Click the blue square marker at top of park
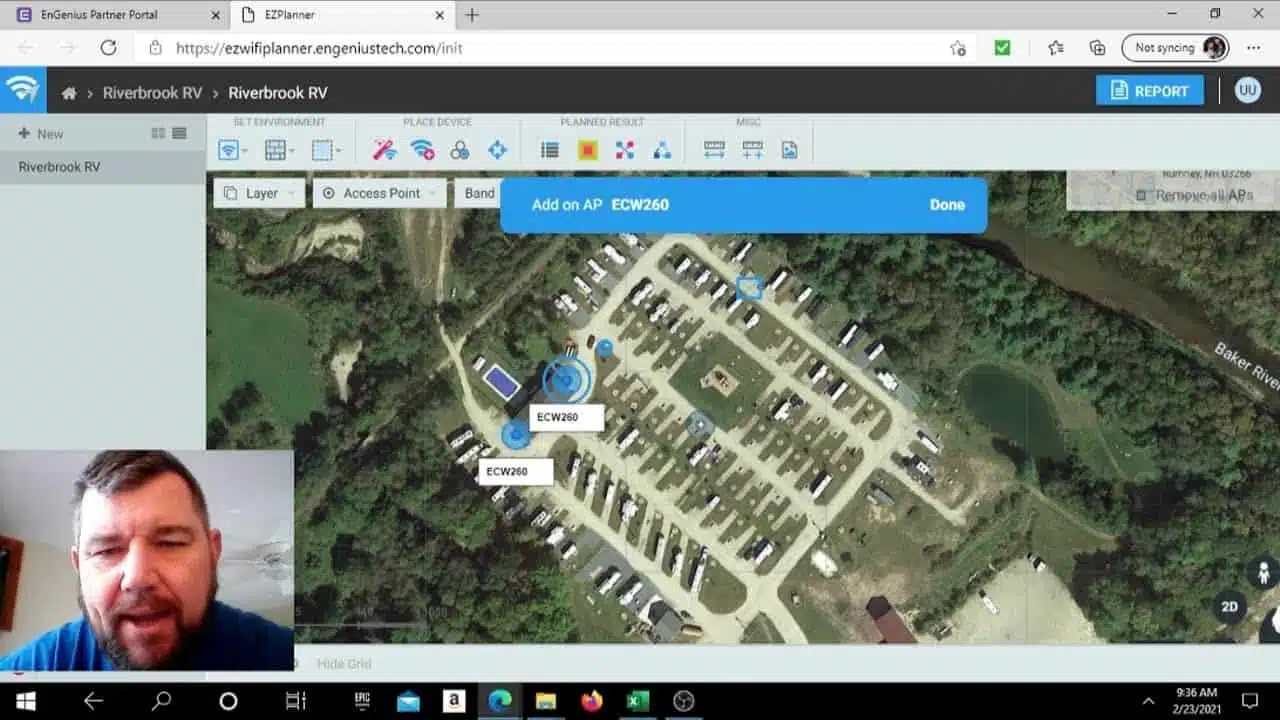1280x720 pixels. click(x=749, y=289)
